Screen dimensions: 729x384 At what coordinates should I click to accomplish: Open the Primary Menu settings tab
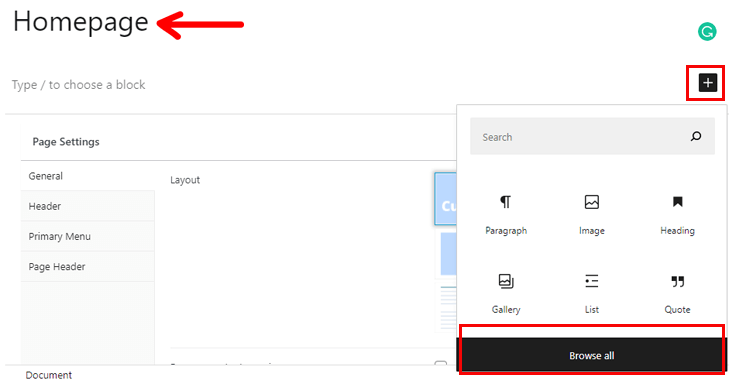87,236
